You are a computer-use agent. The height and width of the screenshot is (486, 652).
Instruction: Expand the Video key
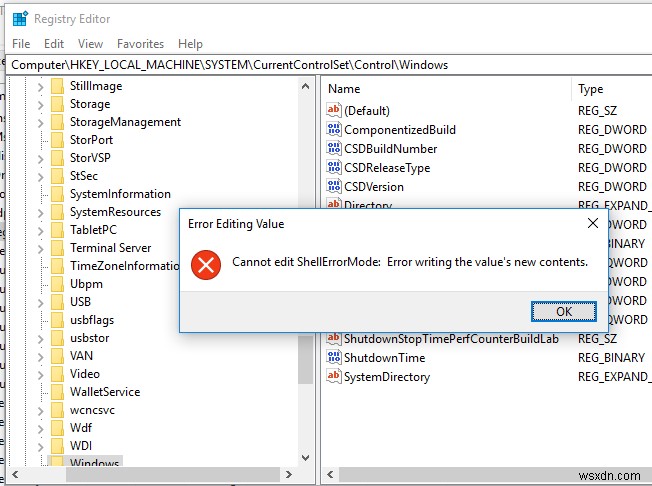(x=40, y=375)
